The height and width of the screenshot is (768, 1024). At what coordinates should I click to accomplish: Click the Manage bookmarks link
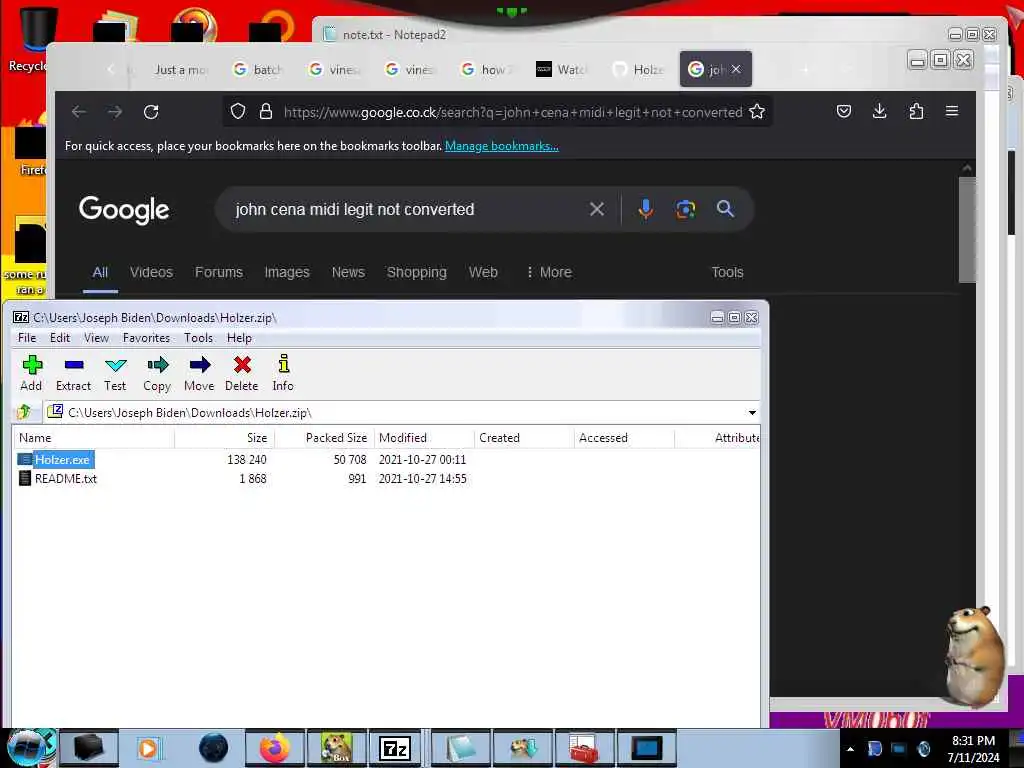point(502,146)
